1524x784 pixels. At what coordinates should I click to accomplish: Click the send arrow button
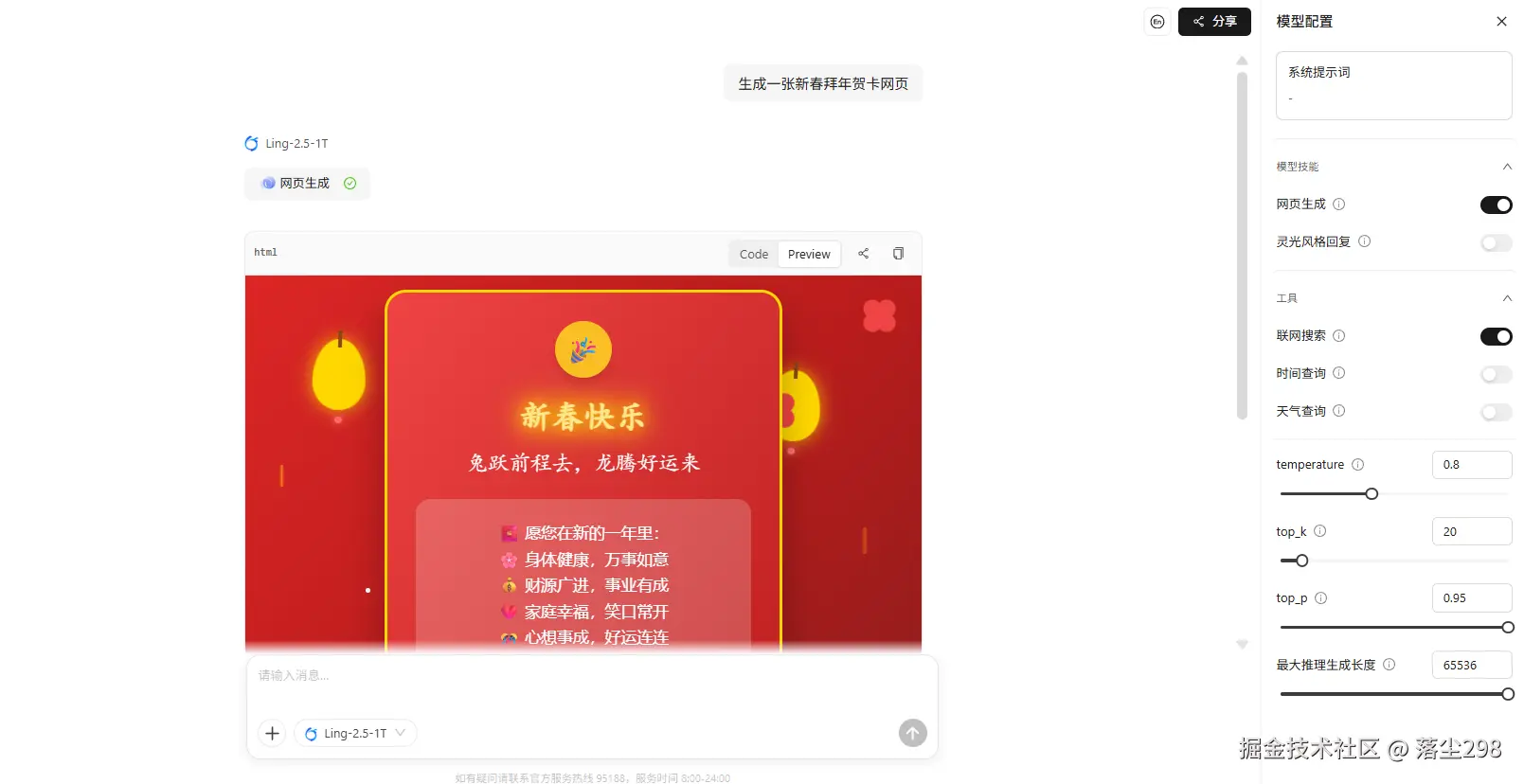tap(912, 733)
